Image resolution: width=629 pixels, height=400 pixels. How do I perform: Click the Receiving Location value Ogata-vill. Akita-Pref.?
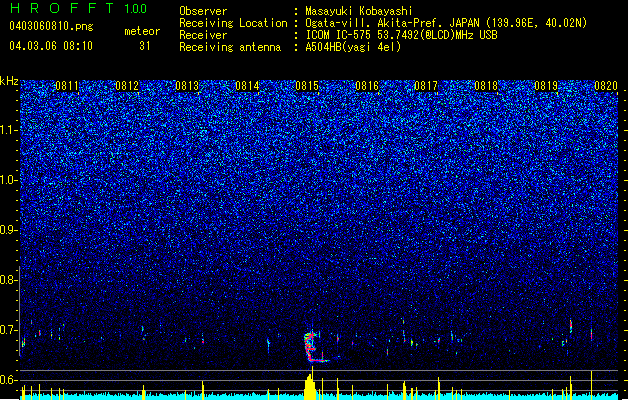pos(373,23)
